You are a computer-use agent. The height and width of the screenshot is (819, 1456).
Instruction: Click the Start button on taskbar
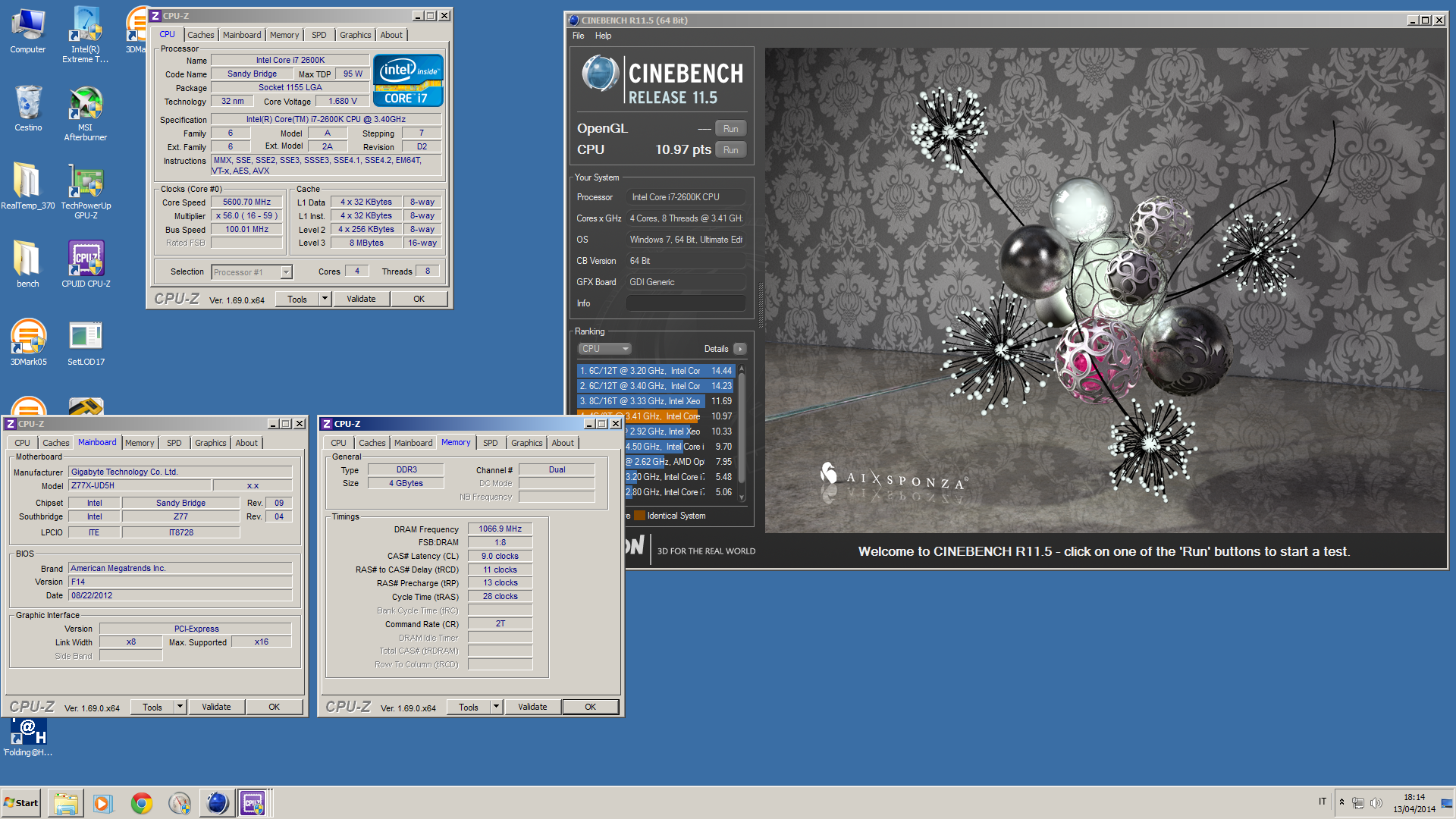point(21,803)
